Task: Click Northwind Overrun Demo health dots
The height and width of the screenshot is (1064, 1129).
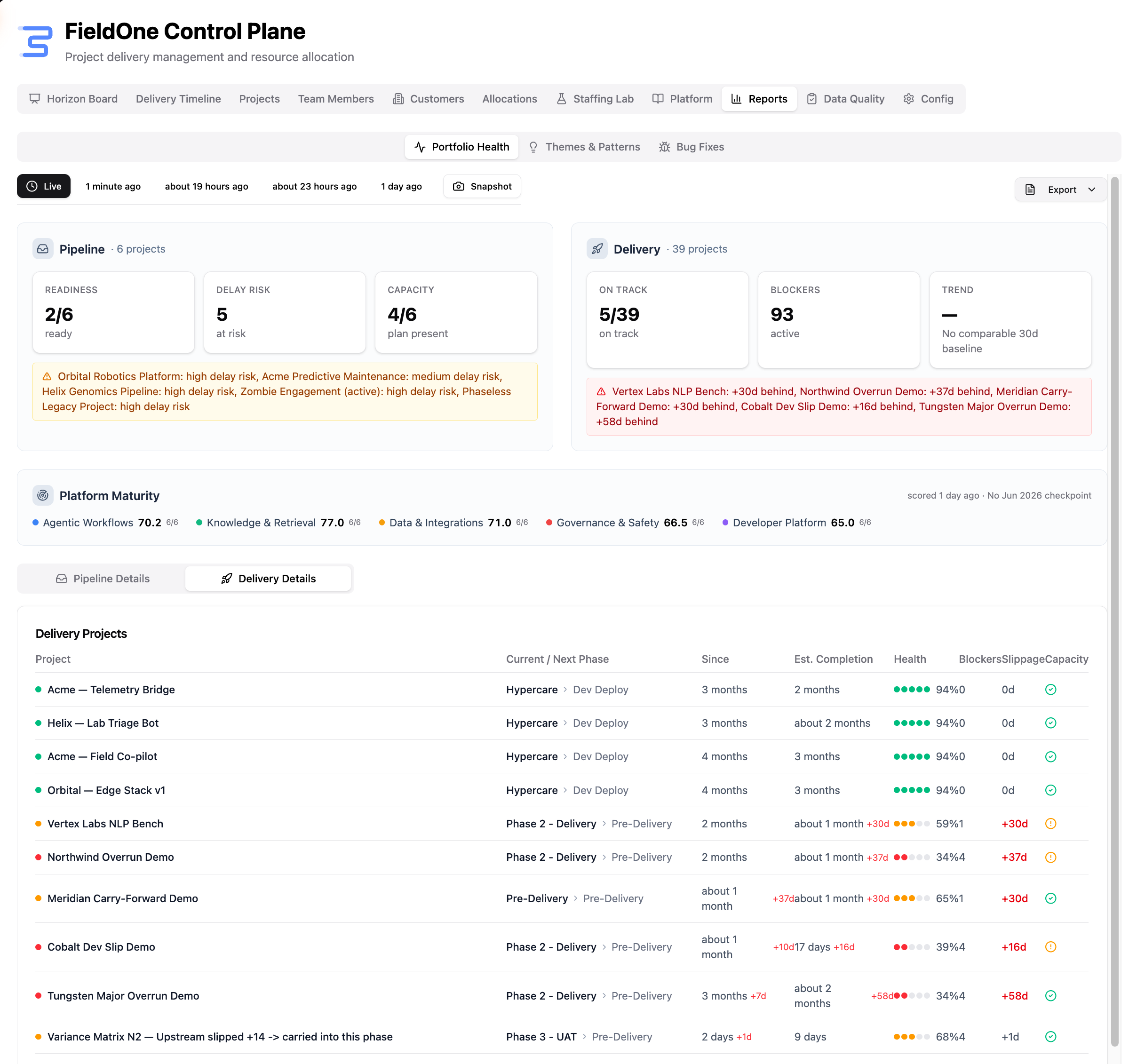Action: (912, 858)
